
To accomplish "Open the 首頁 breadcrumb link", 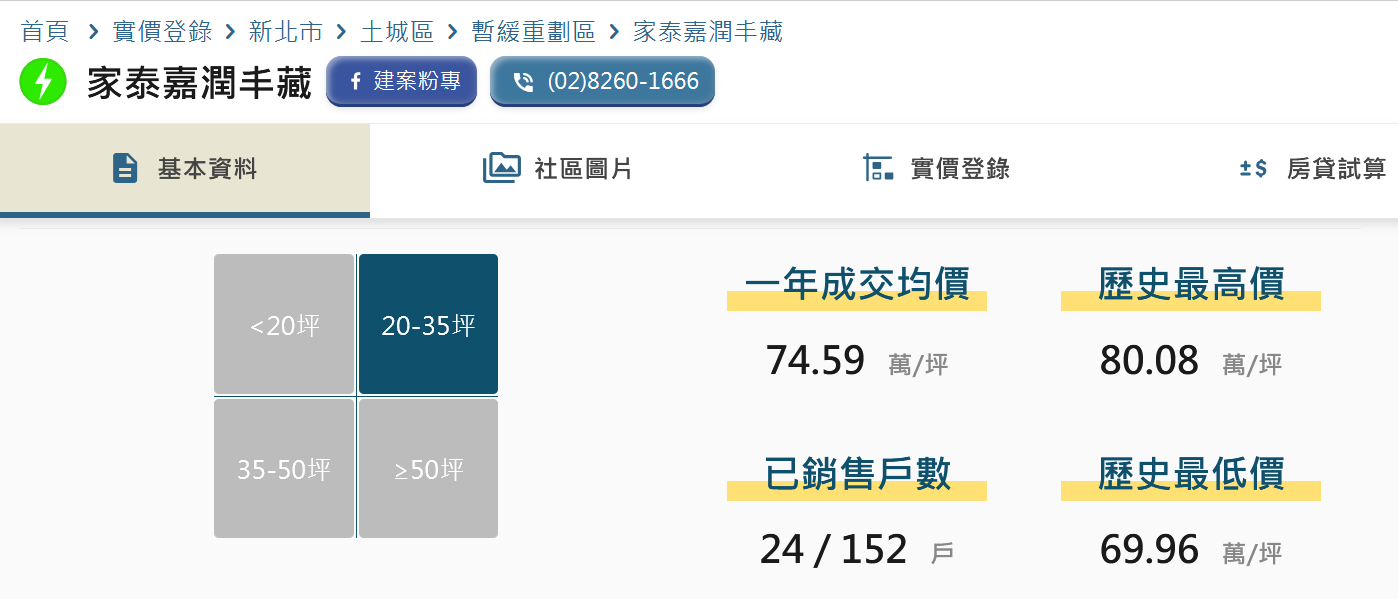I will [x=45, y=32].
